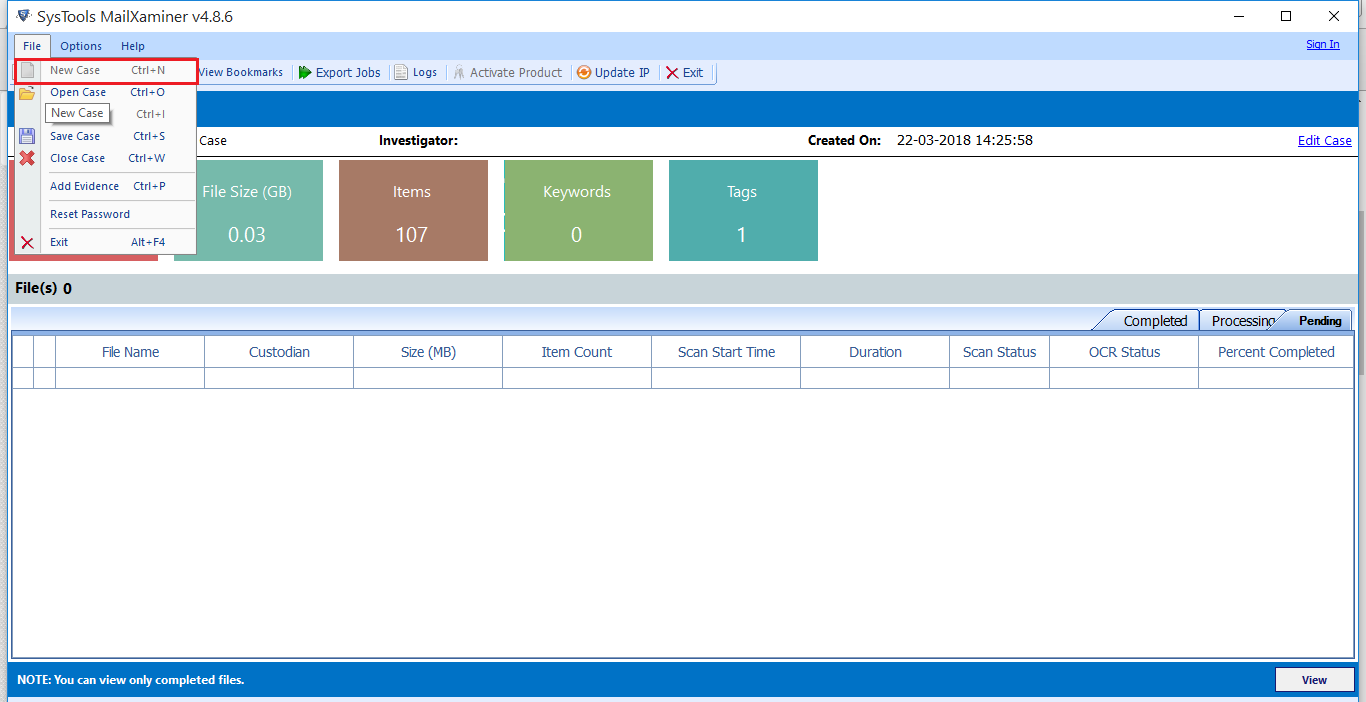Screen dimensions: 1366x702
Task: Select the File Size (GB) tile
Action: click(x=248, y=210)
